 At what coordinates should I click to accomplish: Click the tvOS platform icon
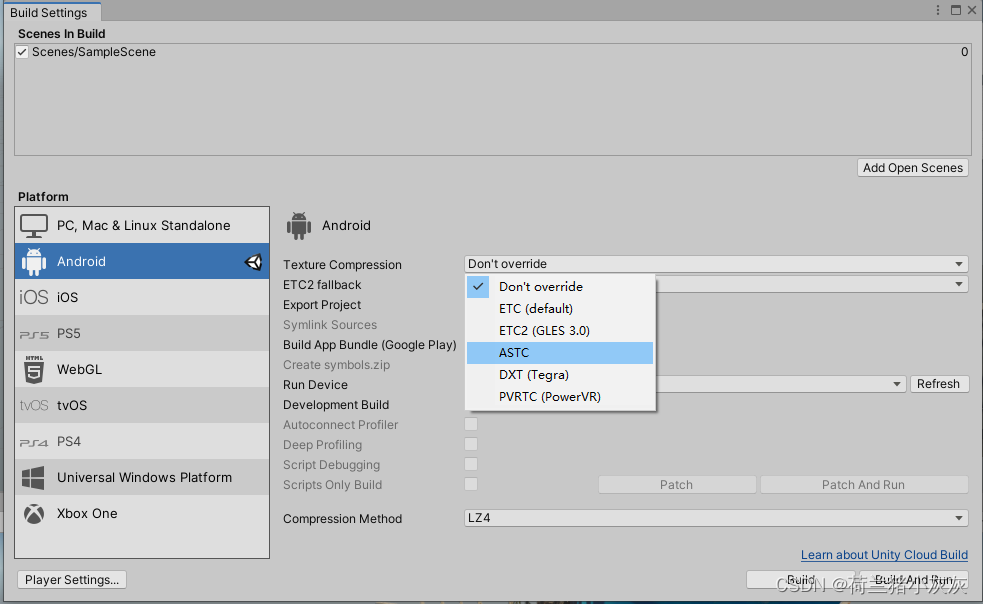click(34, 406)
